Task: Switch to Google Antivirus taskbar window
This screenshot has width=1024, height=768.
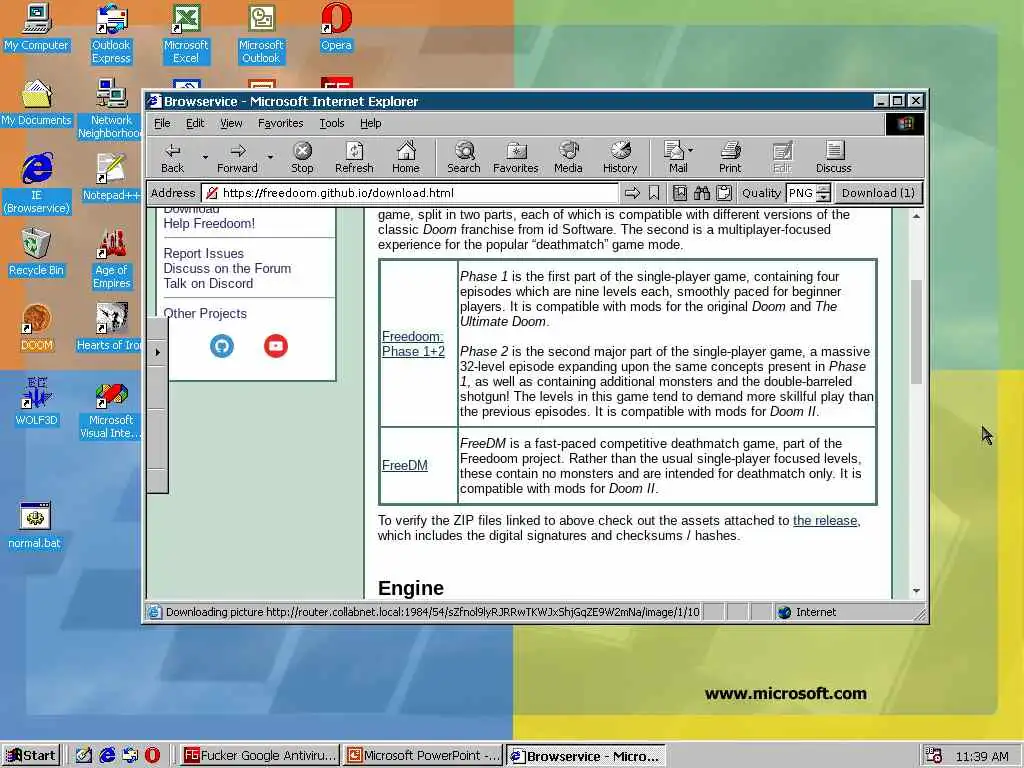Action: (260, 756)
